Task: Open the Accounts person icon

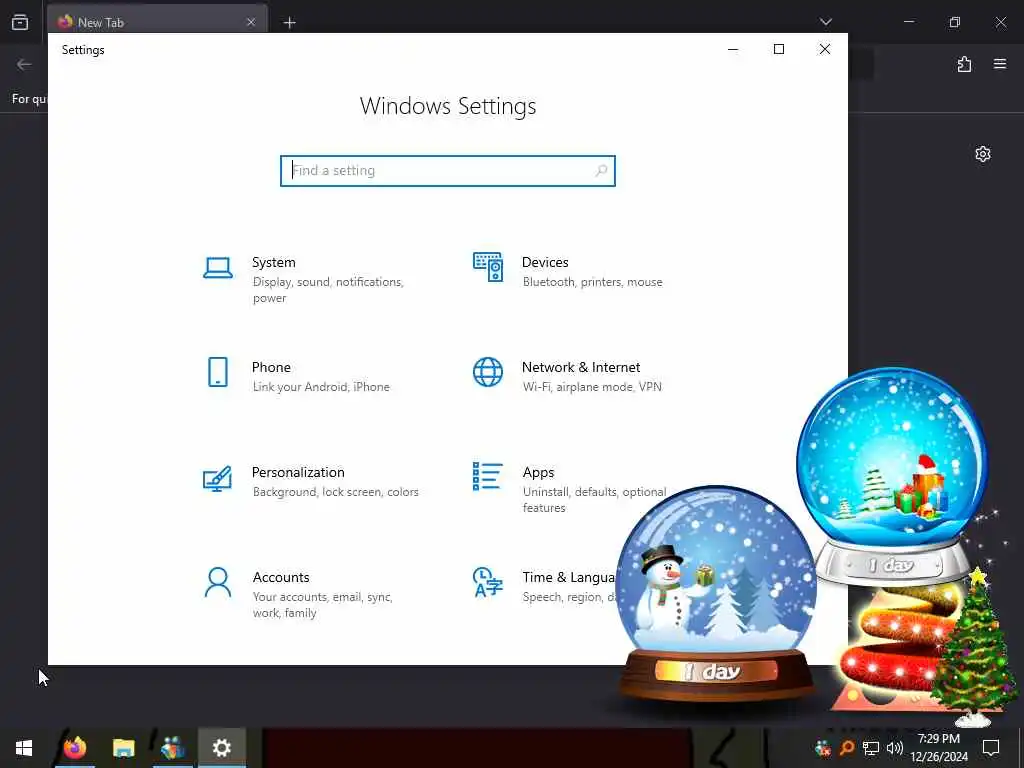Action: click(217, 583)
